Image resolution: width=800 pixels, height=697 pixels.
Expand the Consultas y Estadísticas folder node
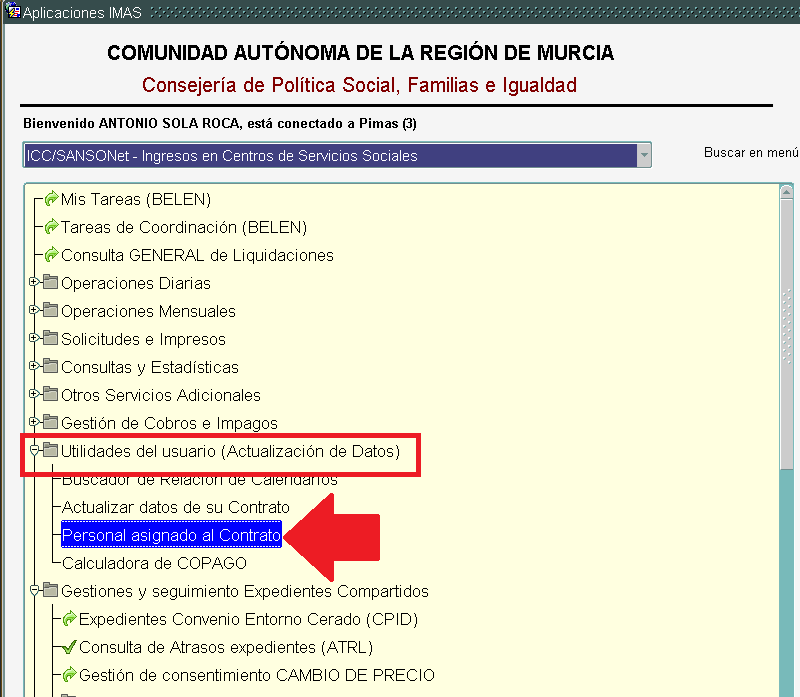(x=34, y=367)
